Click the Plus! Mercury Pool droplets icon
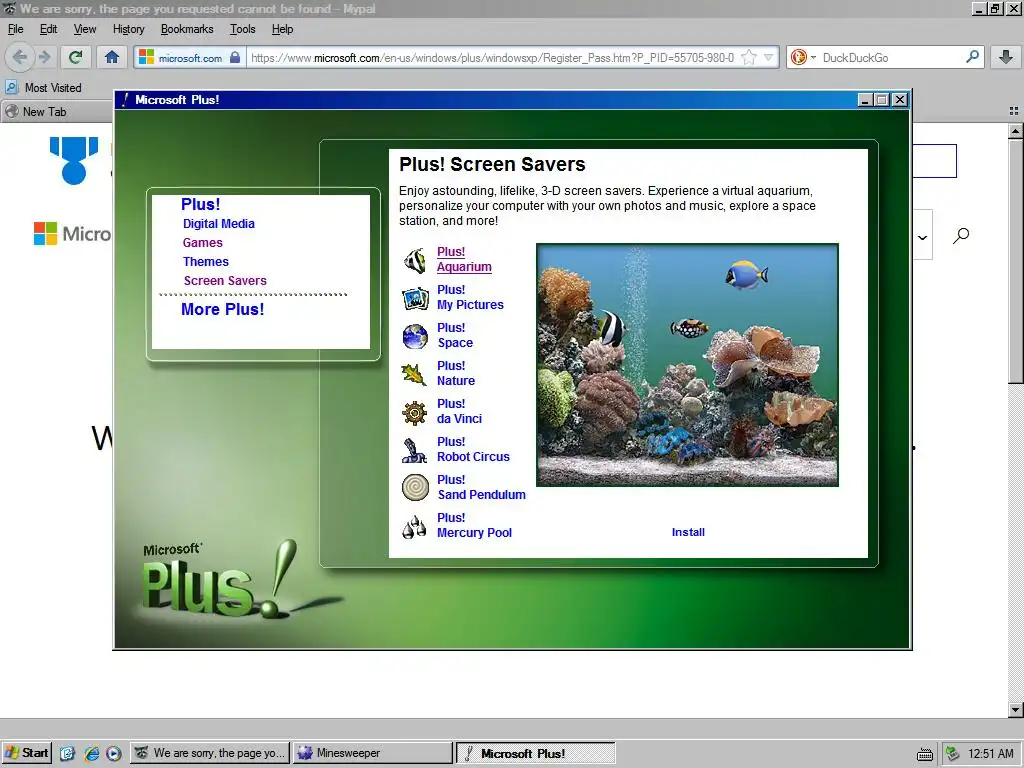The width and height of the screenshot is (1024, 768). [x=414, y=526]
